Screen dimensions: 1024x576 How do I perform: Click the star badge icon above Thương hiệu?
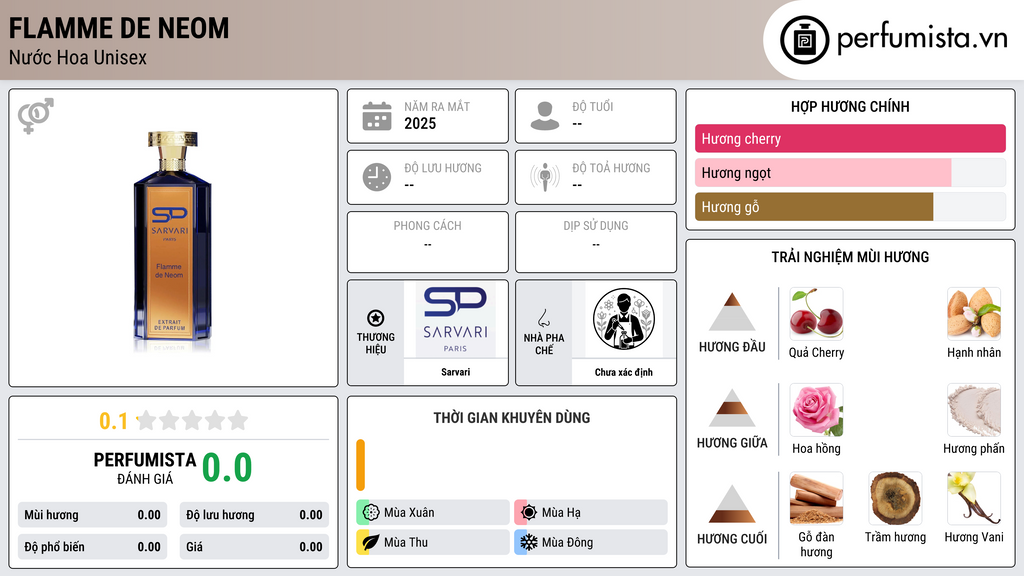click(376, 318)
